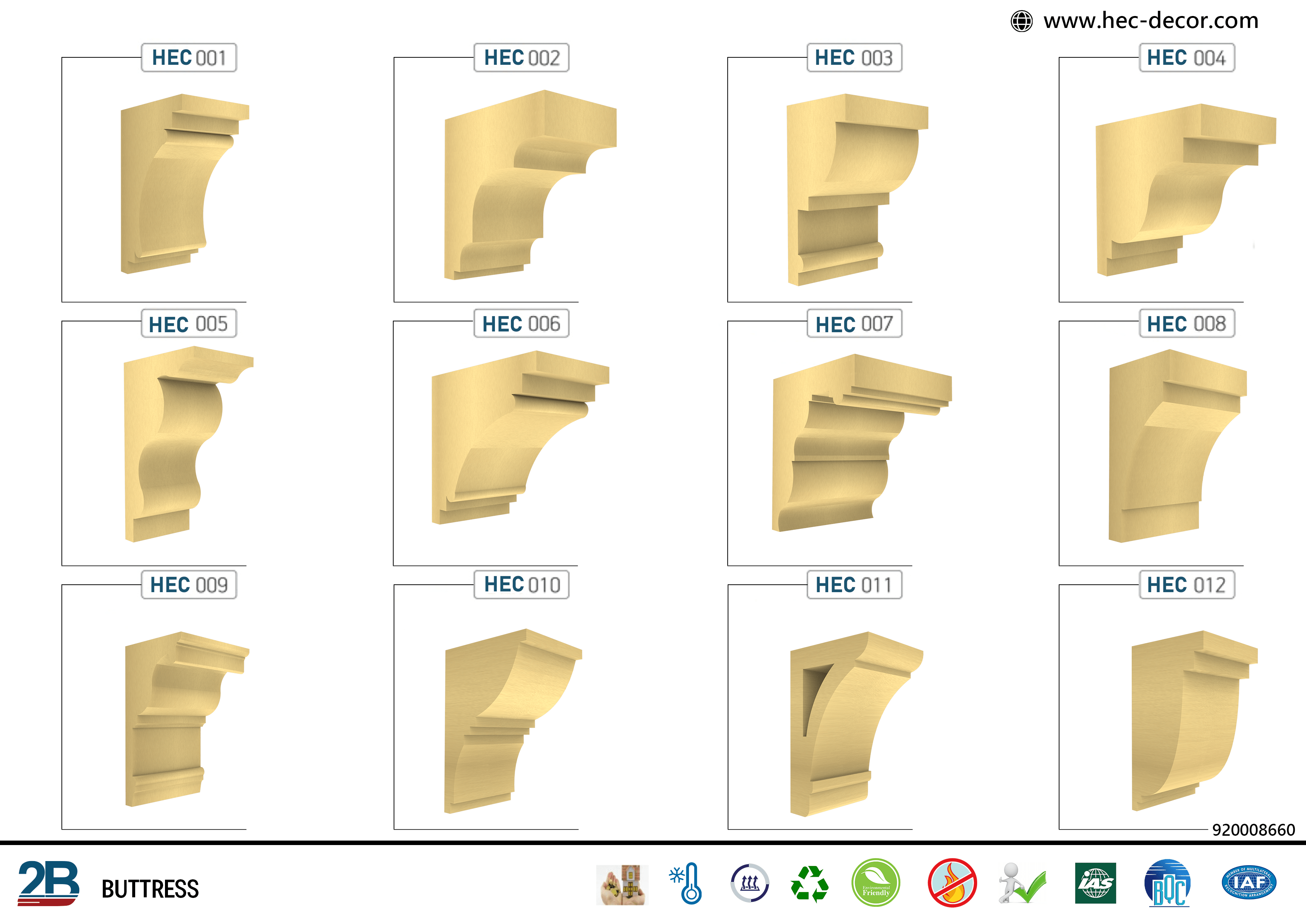Click the Environmental Friendly leaf badge
1306x924 pixels.
click(876, 882)
